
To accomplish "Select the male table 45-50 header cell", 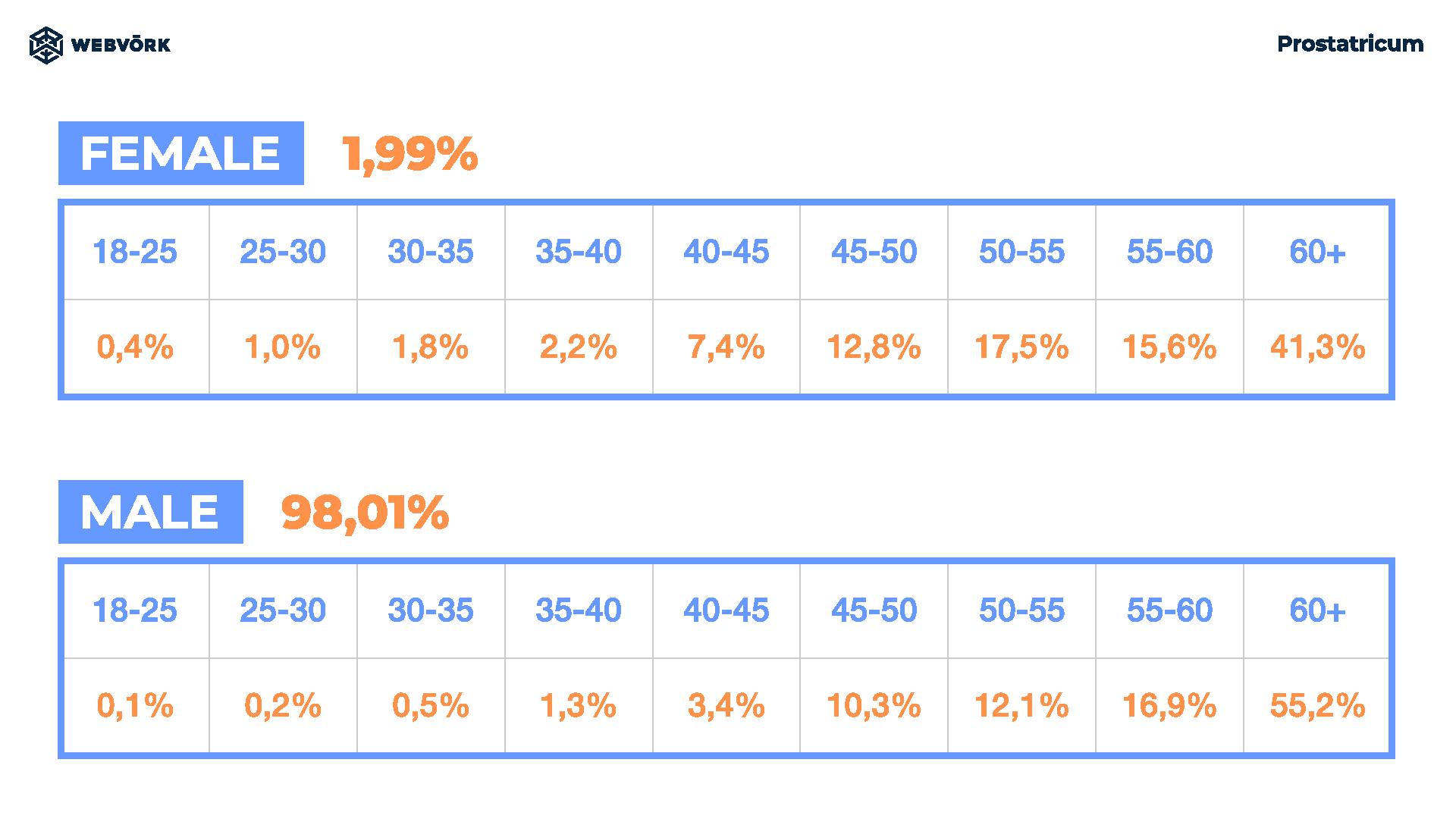I will point(874,611).
